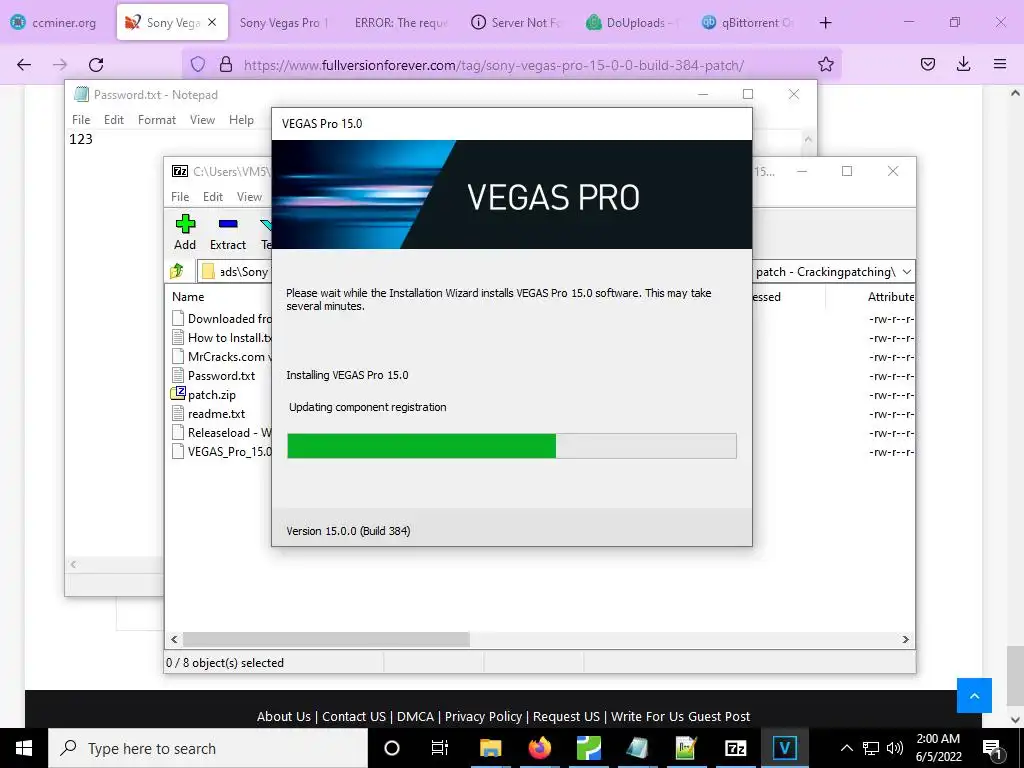Open the Edit menu in 7-Zip
Screen dimensions: 1024x768
pos(212,197)
